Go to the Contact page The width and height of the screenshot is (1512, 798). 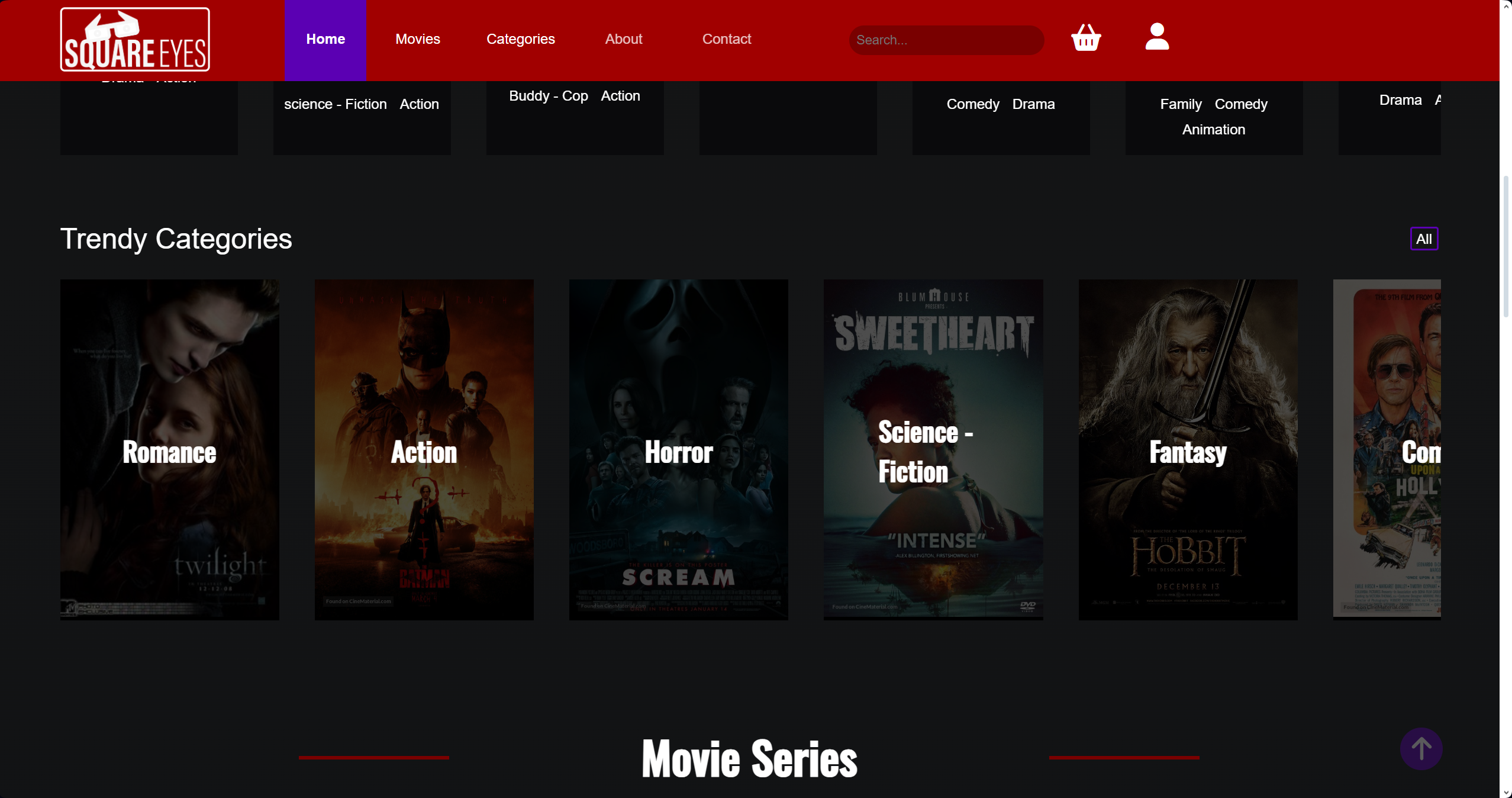[x=727, y=39]
